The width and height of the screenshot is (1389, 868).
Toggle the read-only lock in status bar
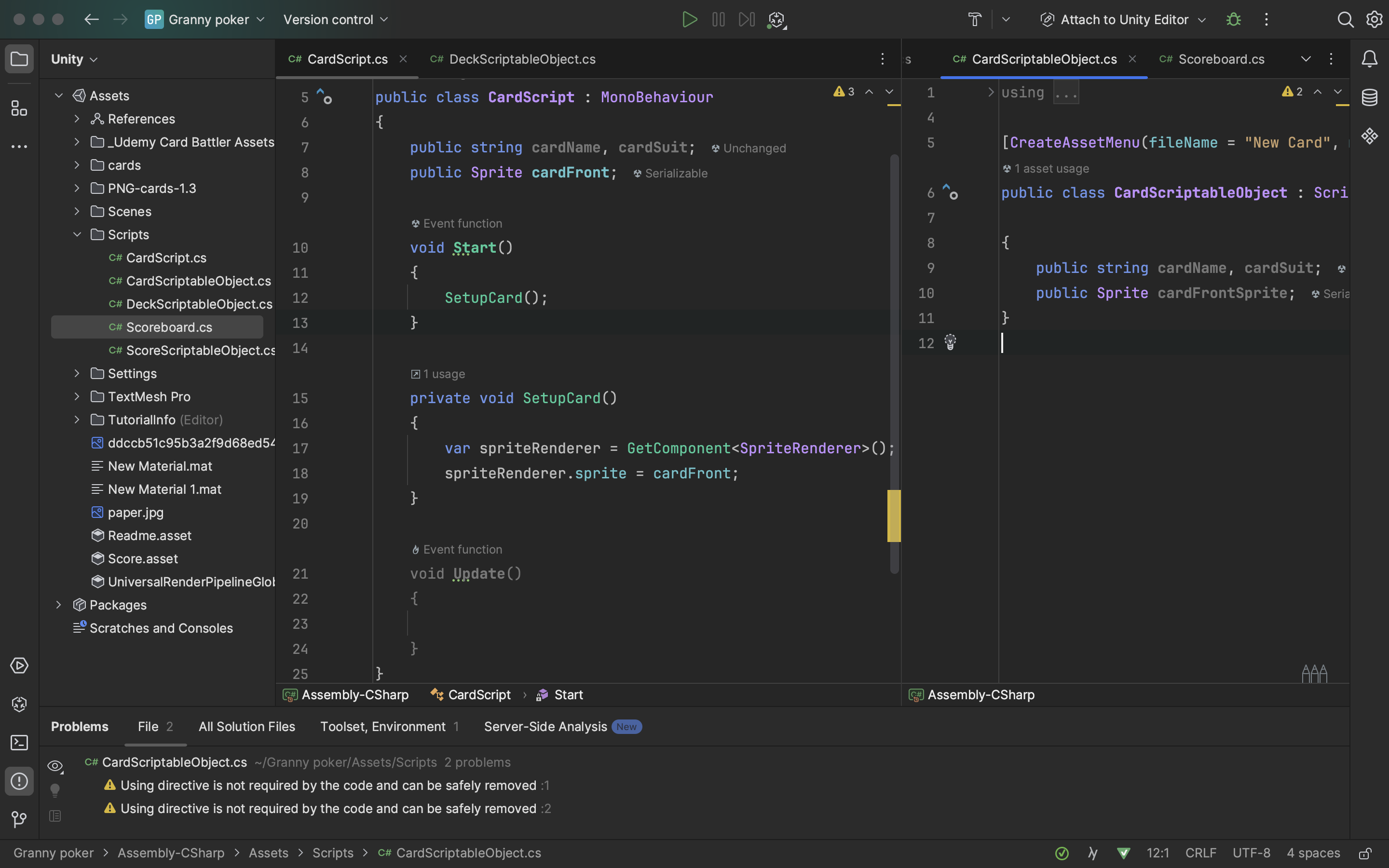pyautogui.click(x=1365, y=853)
